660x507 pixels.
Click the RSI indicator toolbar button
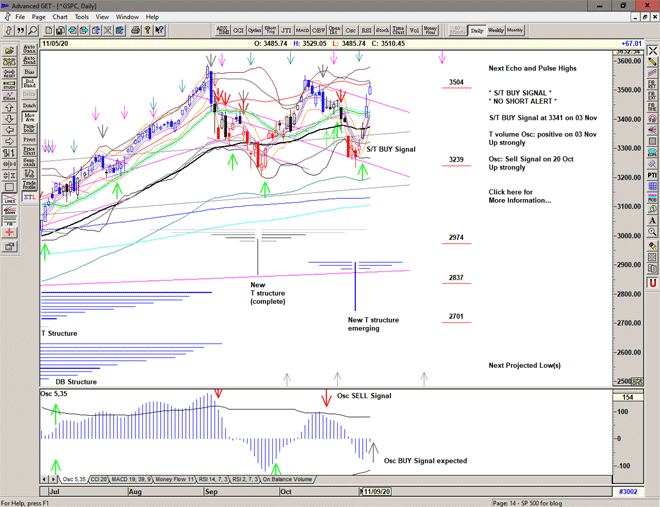click(365, 31)
